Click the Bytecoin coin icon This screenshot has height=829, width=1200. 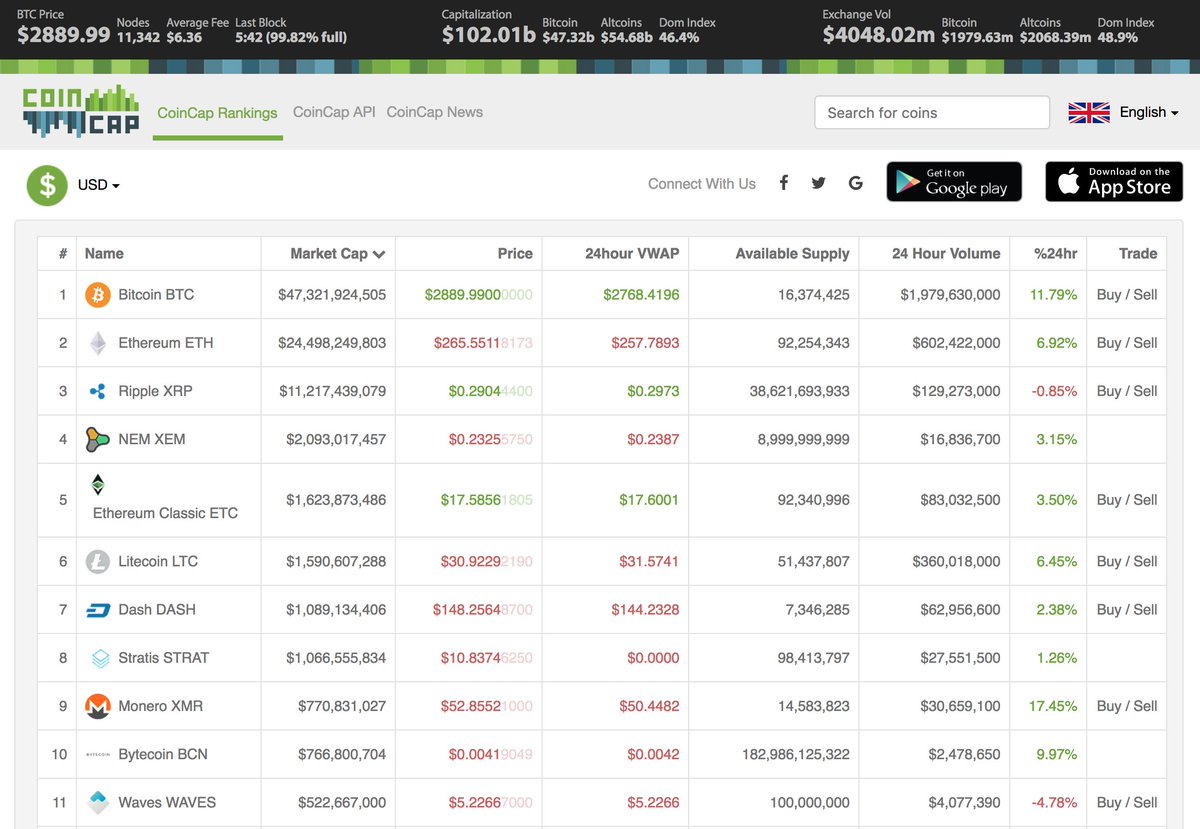[97, 754]
